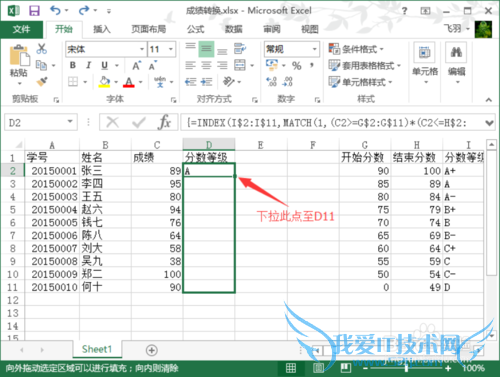Toggle Align Left horizontal alignment
The width and height of the screenshot is (500, 377).
[190, 65]
